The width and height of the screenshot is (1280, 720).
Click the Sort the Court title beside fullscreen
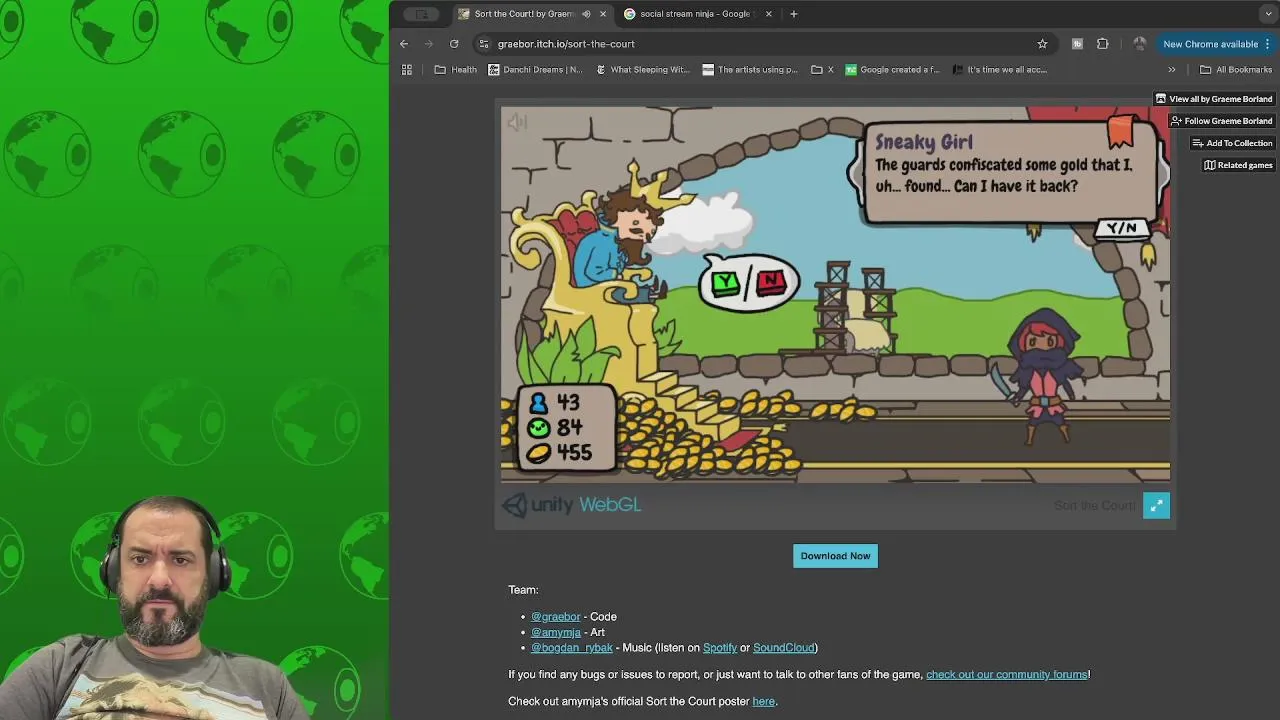[1094, 506]
